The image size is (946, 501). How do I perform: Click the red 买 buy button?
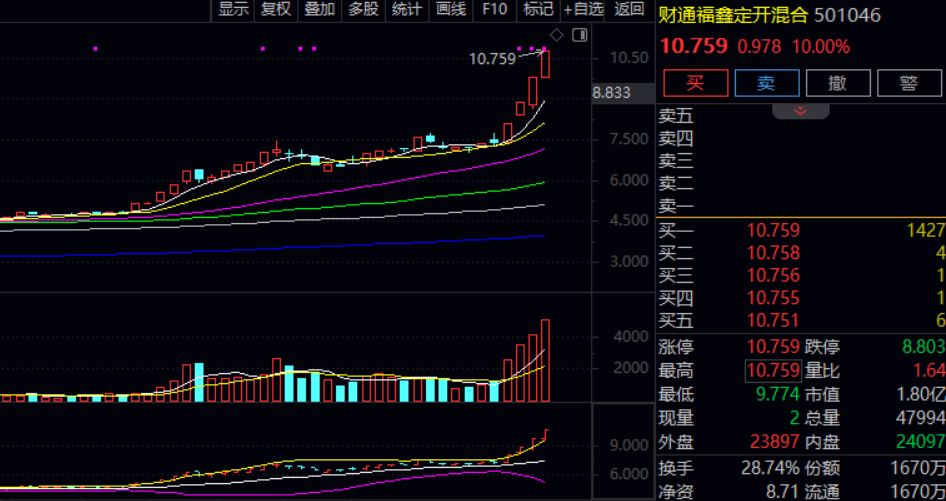[696, 83]
